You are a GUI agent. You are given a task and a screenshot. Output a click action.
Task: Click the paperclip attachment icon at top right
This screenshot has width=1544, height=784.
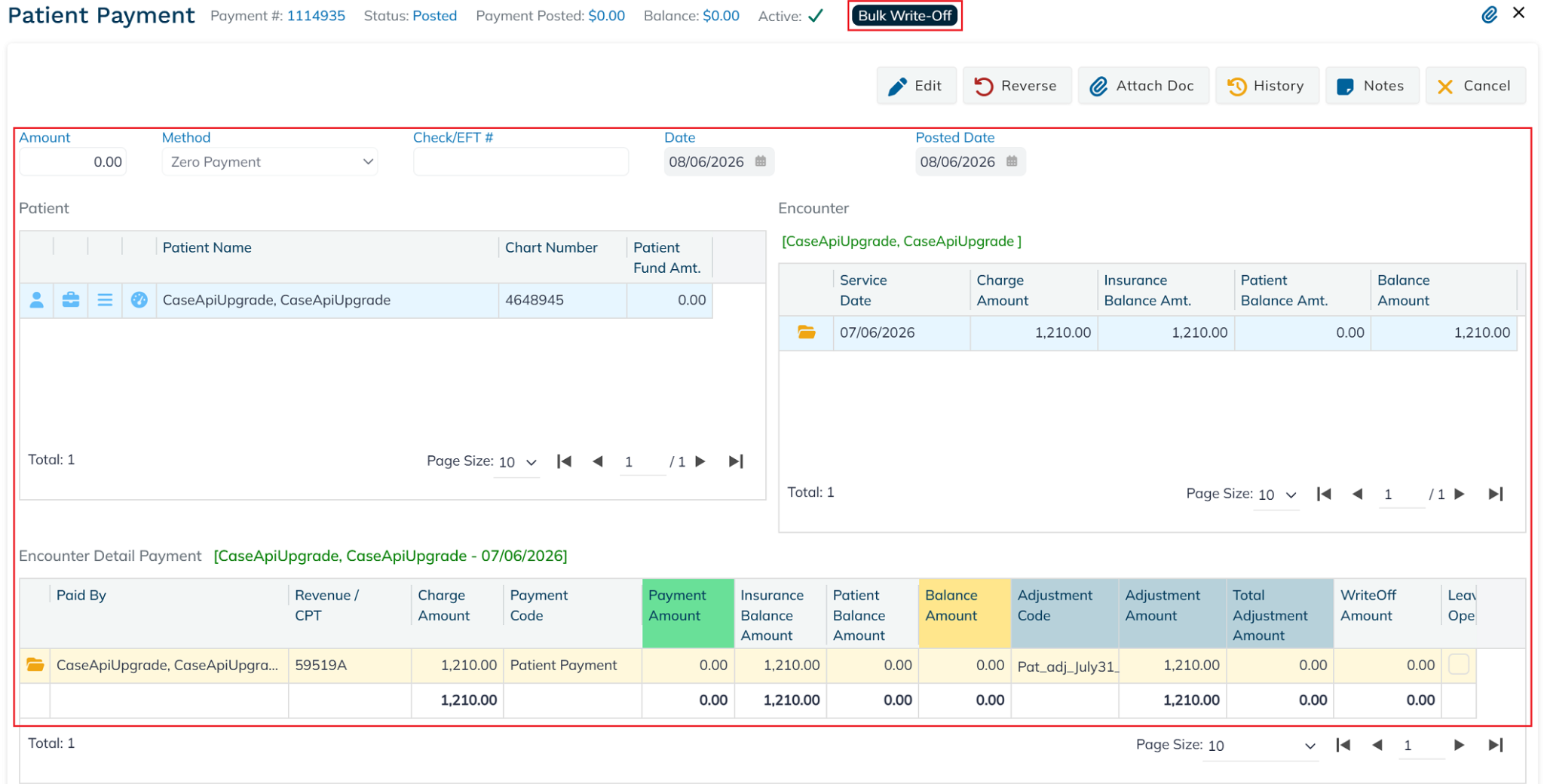click(x=1489, y=14)
